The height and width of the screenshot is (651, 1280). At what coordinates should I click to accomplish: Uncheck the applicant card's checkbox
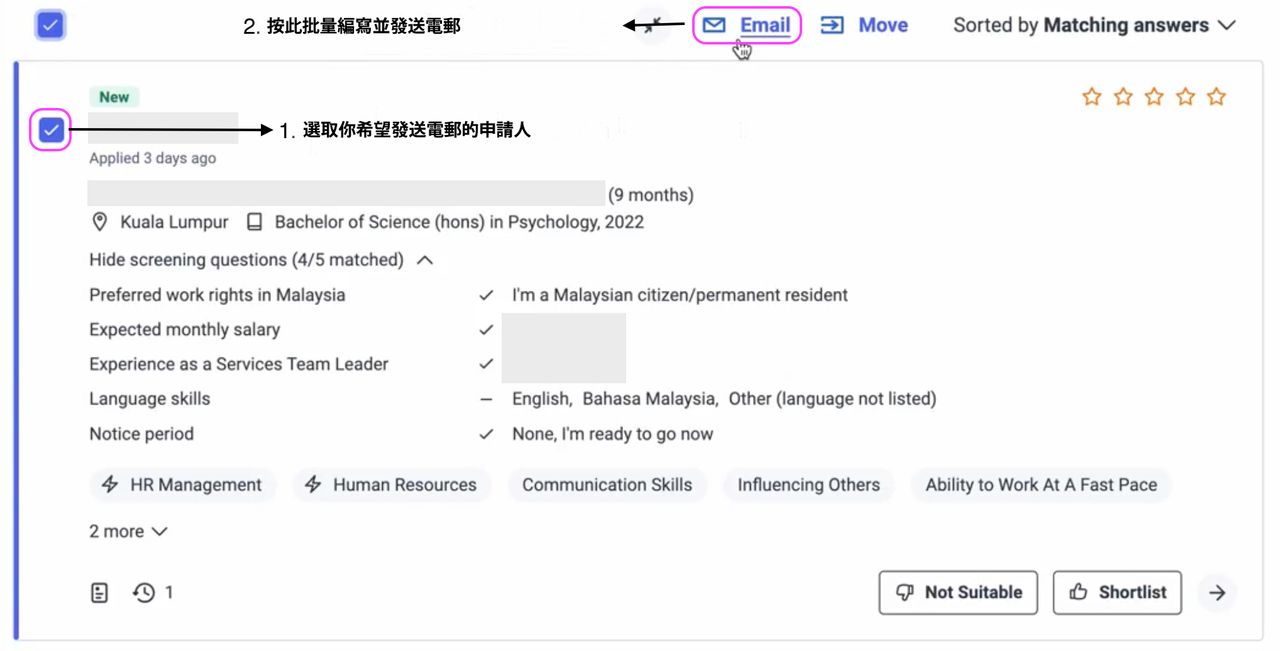coord(51,130)
